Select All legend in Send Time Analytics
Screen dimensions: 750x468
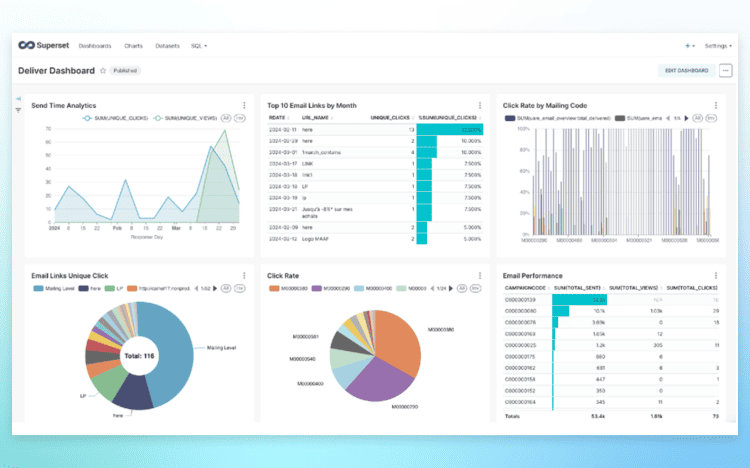coord(226,118)
